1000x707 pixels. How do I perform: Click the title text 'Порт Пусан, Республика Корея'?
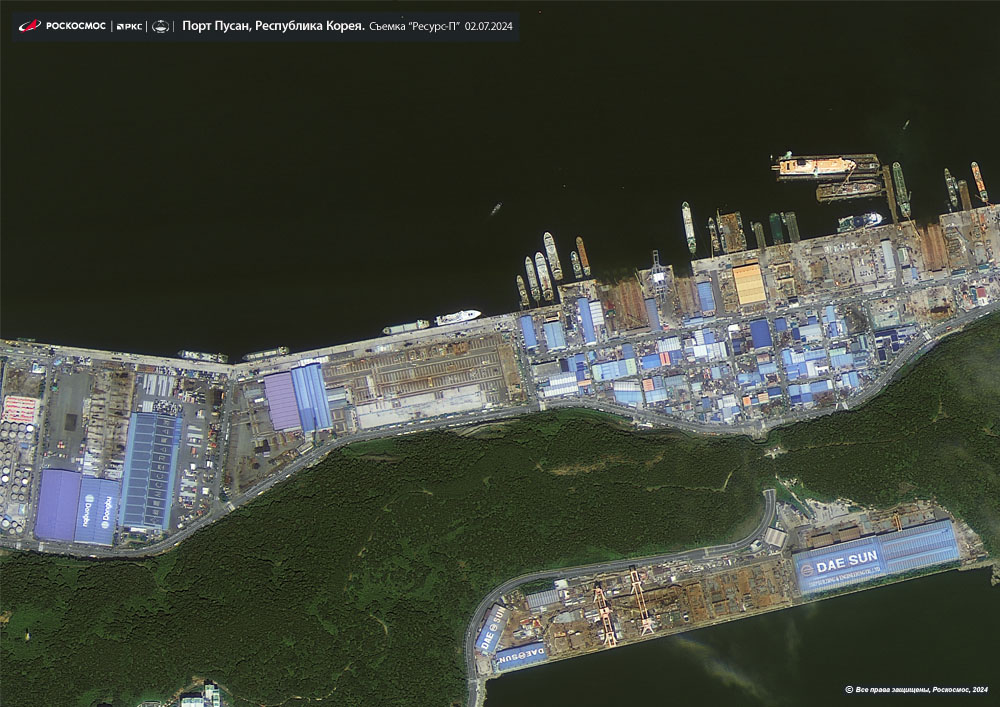pos(272,25)
